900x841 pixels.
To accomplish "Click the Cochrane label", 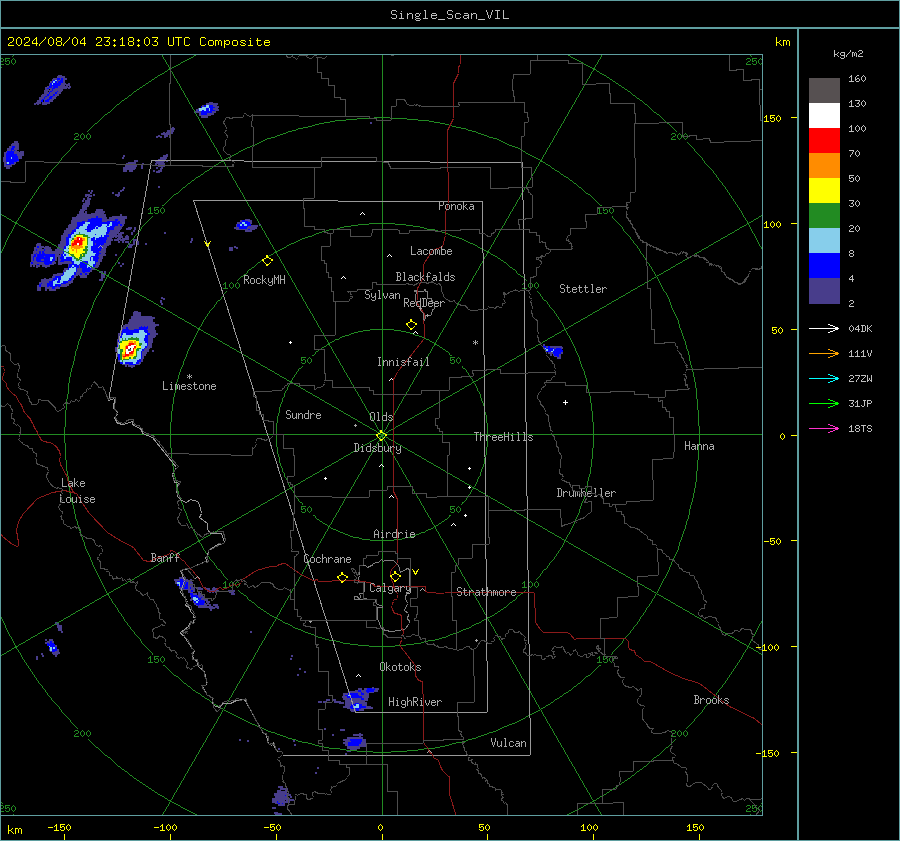I will click(x=327, y=559).
